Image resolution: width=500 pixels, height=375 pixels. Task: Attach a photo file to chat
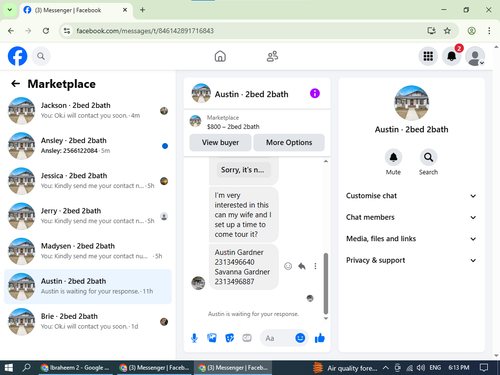pos(212,338)
